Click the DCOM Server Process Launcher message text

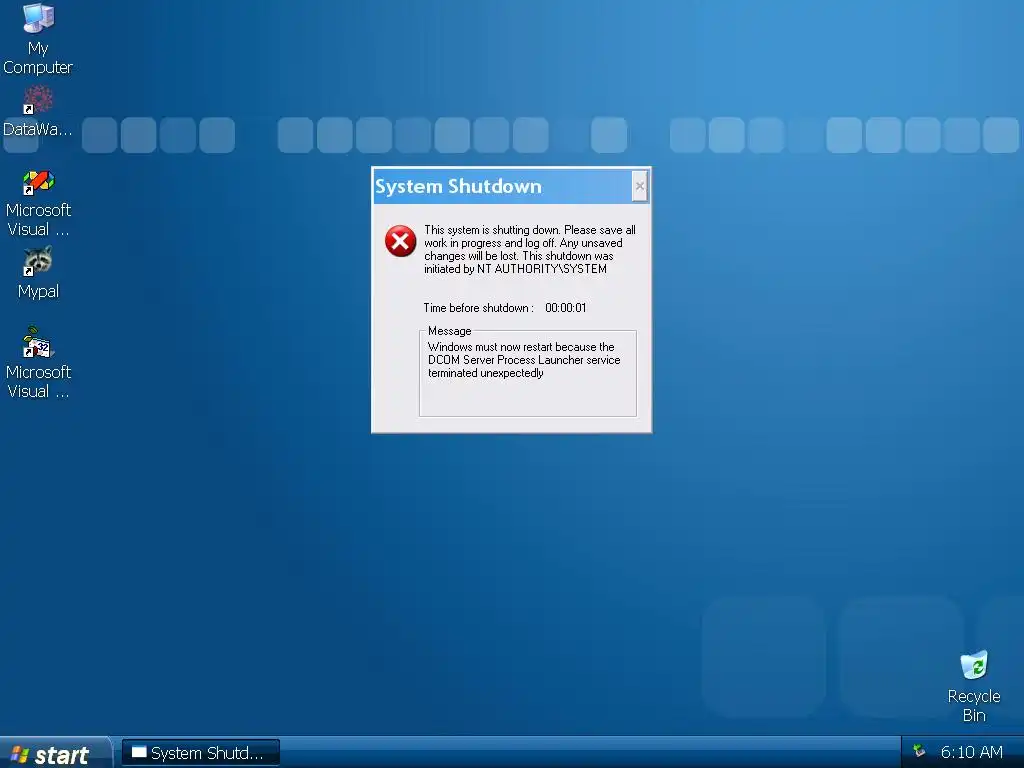(524, 360)
